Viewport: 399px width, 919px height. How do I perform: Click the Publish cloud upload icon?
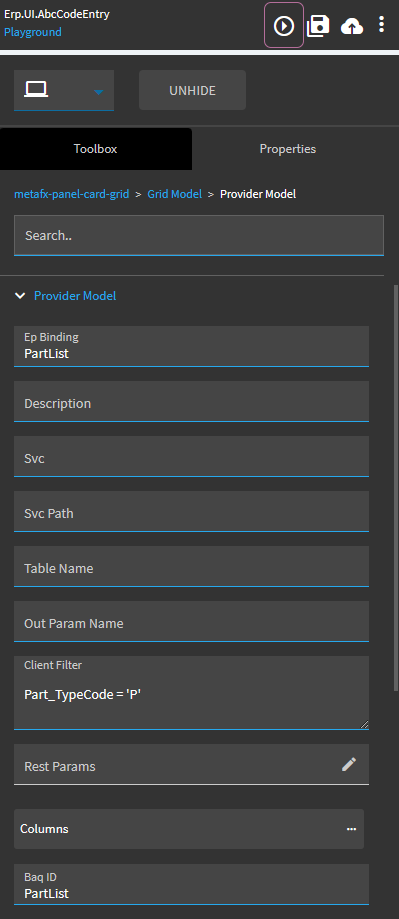tap(352, 26)
